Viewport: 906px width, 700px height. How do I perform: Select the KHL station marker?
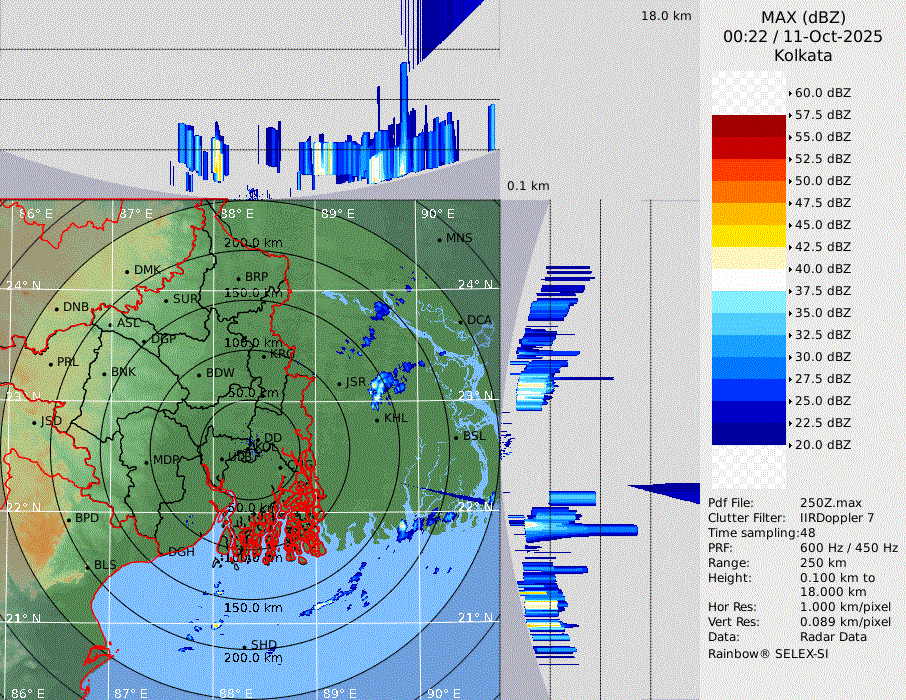point(377,418)
